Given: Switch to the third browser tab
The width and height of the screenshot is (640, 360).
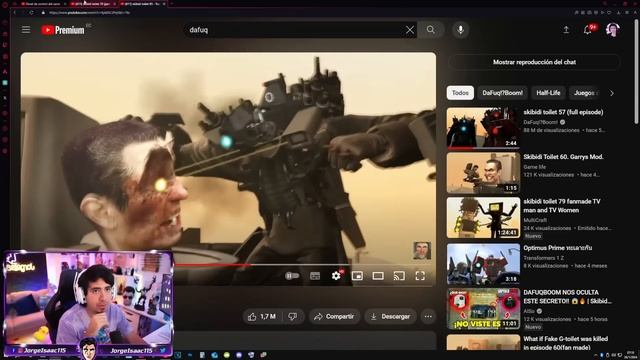Looking at the screenshot, I should point(143,4).
